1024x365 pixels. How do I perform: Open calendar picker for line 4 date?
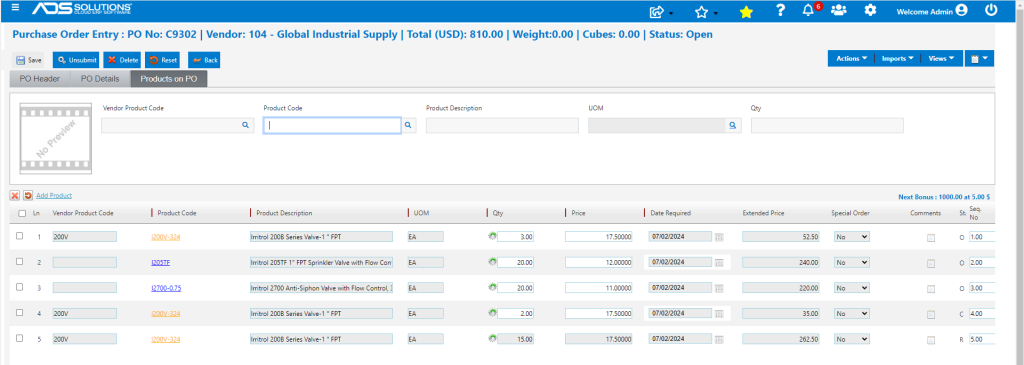pyautogui.click(x=719, y=313)
